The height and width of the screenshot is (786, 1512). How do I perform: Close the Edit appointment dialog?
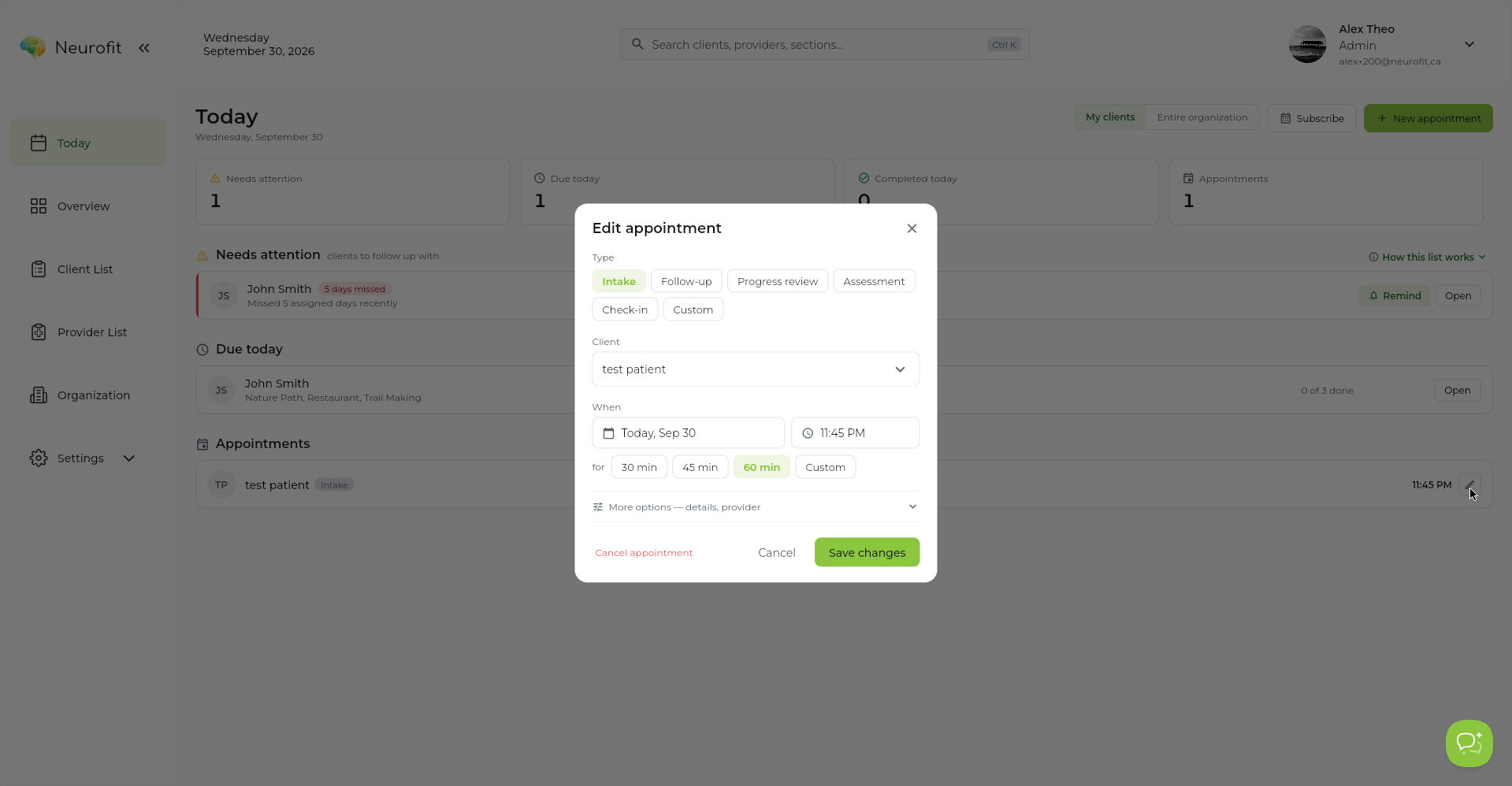912,228
